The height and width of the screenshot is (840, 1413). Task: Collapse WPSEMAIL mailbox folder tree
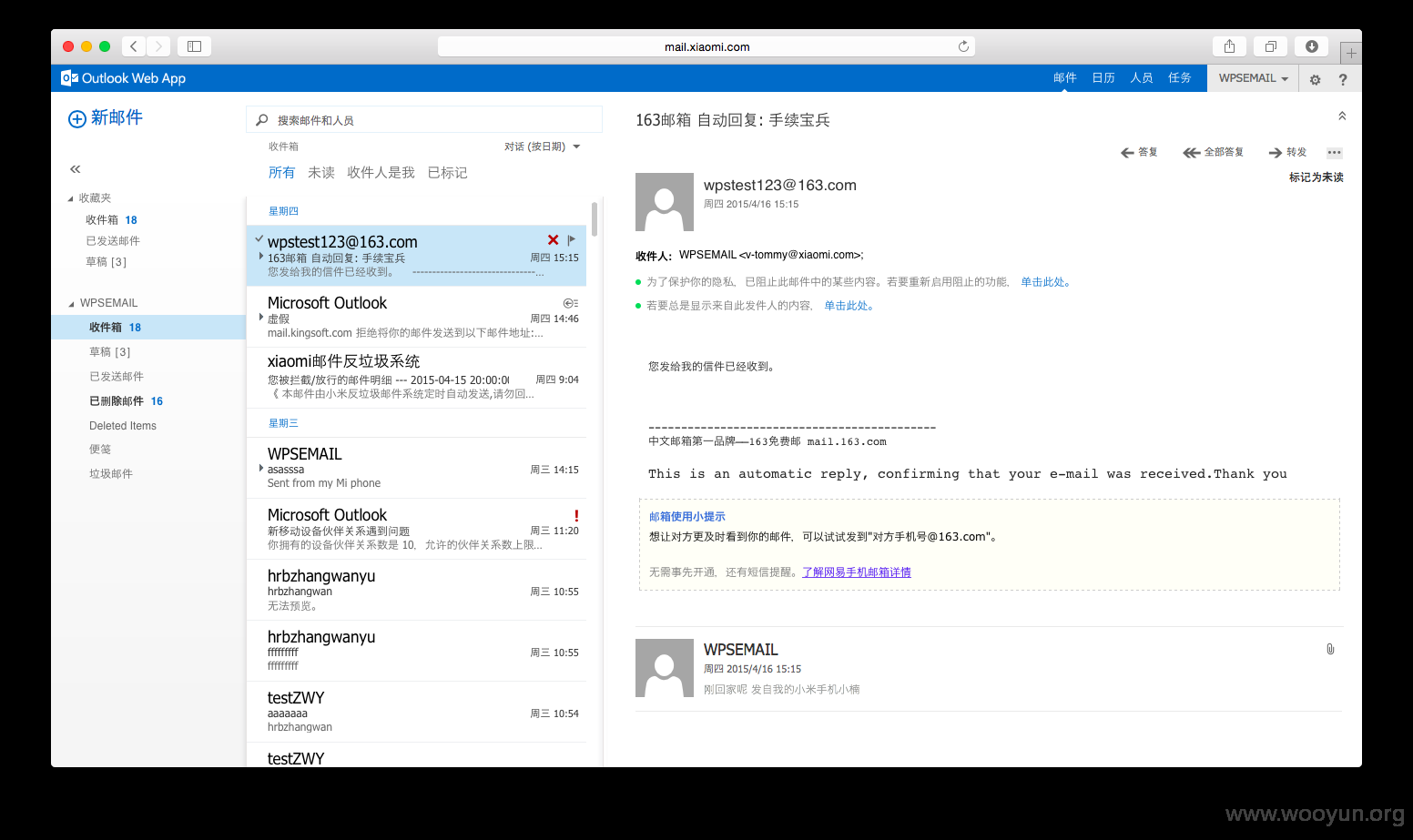[x=72, y=304]
